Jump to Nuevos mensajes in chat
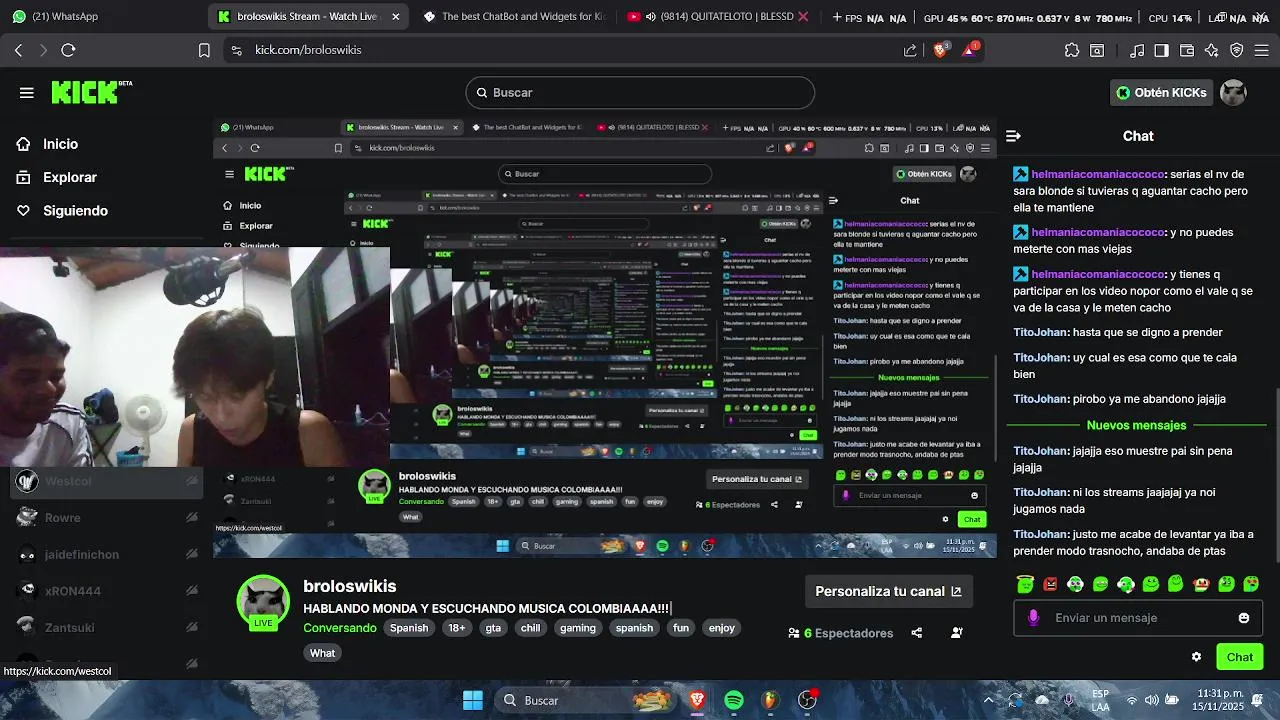 1136,425
